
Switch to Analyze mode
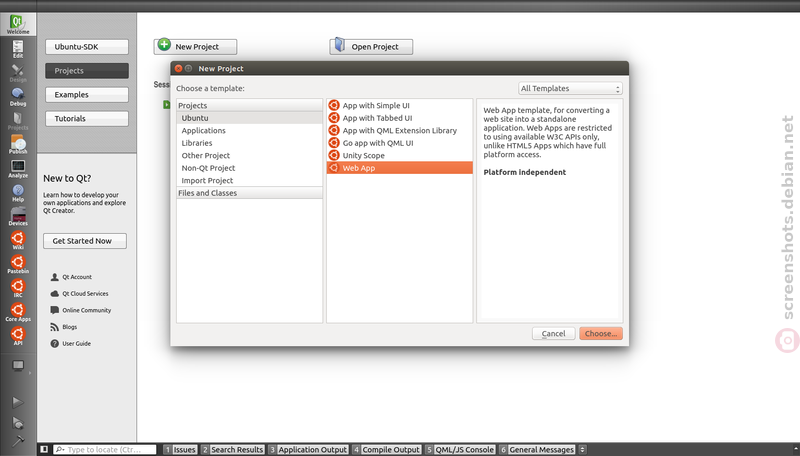coord(18,168)
